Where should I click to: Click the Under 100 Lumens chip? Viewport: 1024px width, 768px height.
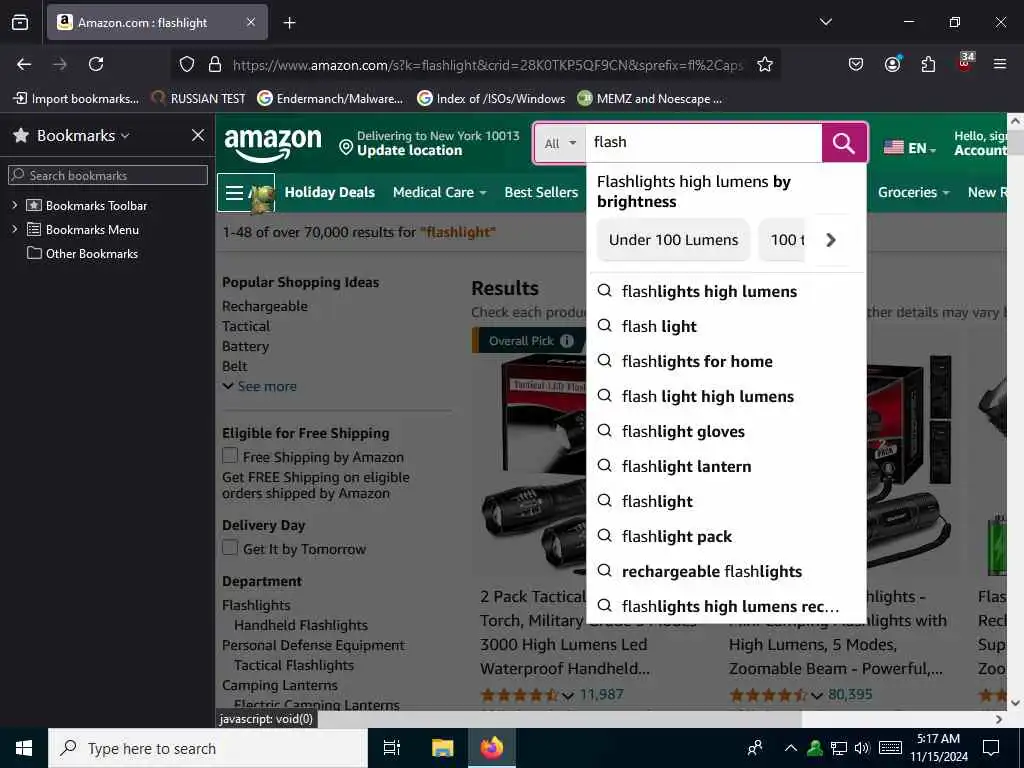673,240
